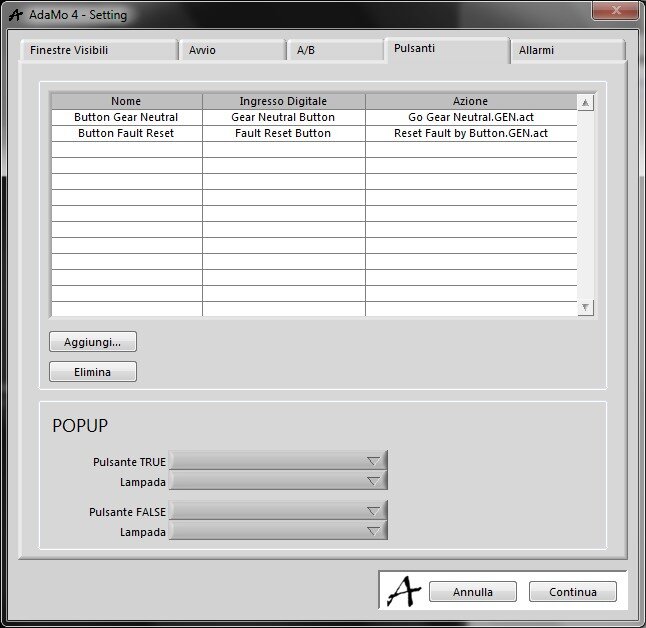Screen dimensions: 646x628
Task: Click Annulla to cancel settings
Action: (x=473, y=592)
